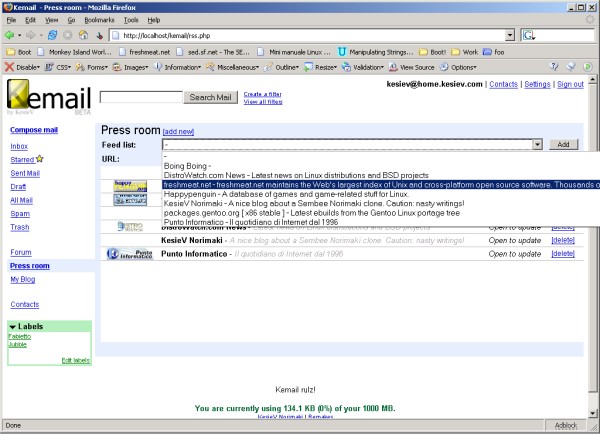Open the CSS developer toolbar item

[58, 67]
